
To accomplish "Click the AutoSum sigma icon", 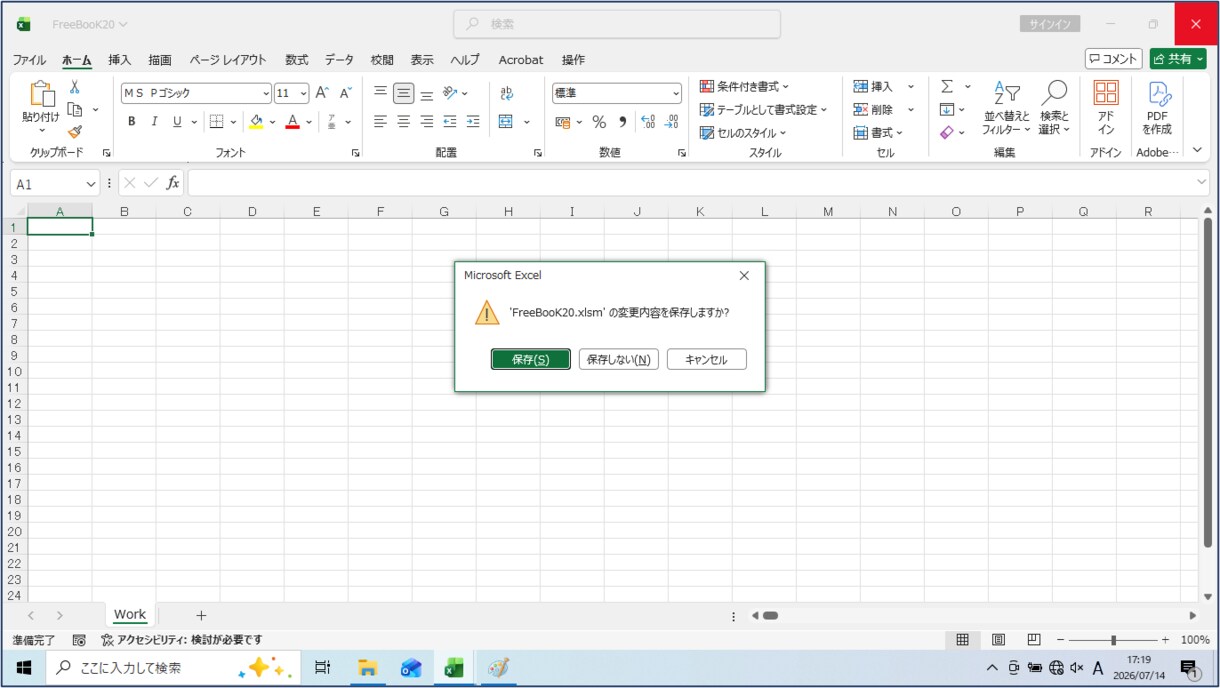I will coord(947,87).
